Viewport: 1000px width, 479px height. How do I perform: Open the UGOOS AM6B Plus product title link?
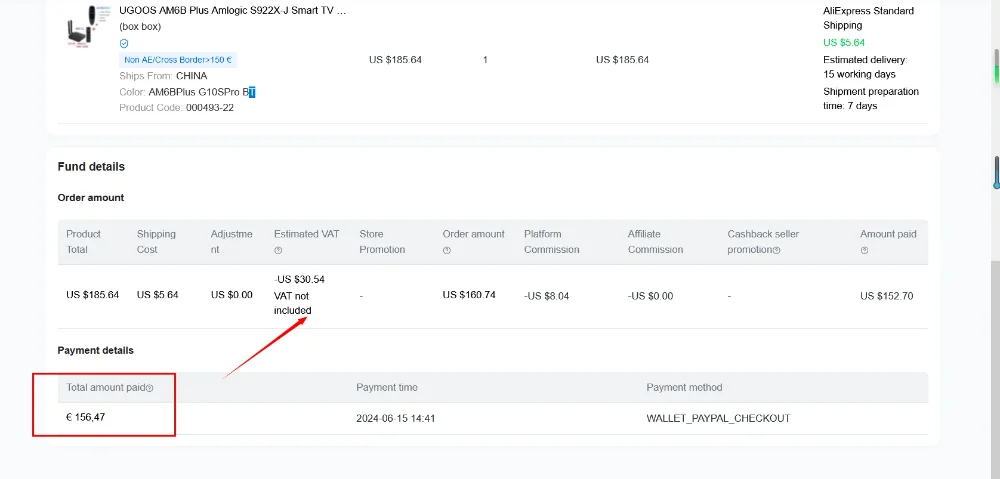point(232,10)
